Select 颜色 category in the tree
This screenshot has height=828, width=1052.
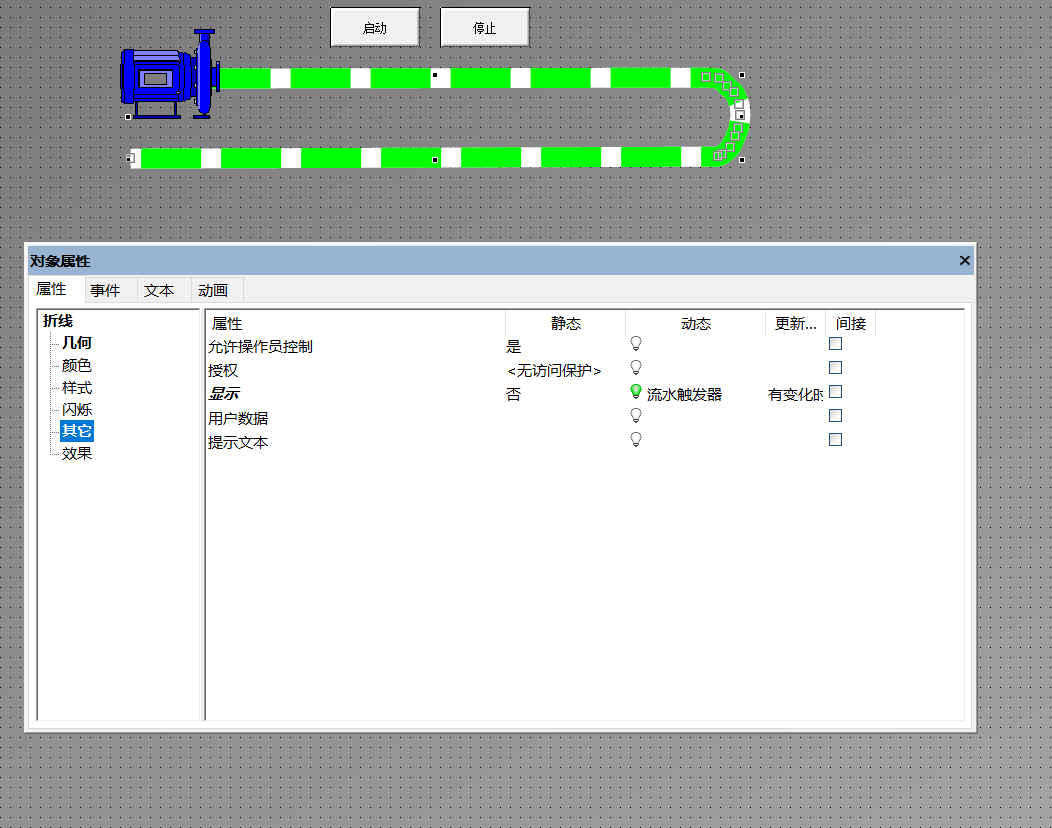pyautogui.click(x=77, y=365)
